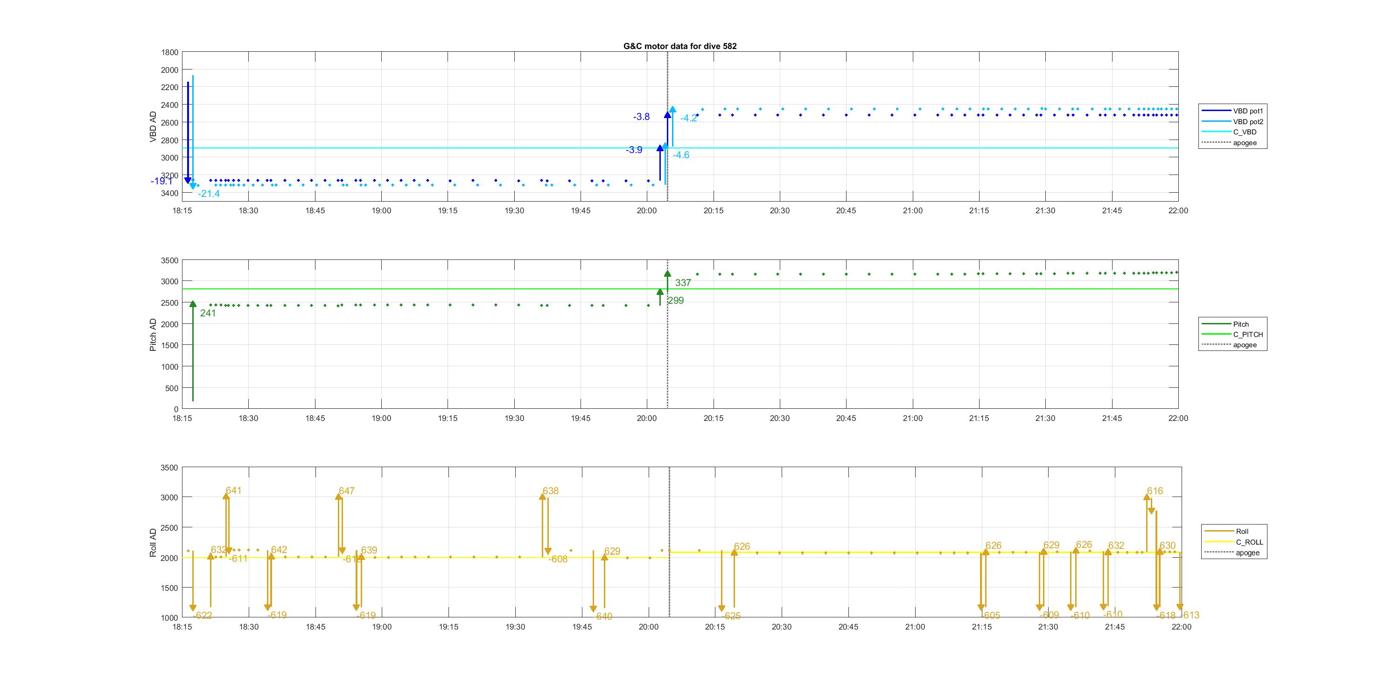Click the '241' annotation in the Pitch plot
This screenshot has height=693, width=1400.
pos(208,313)
